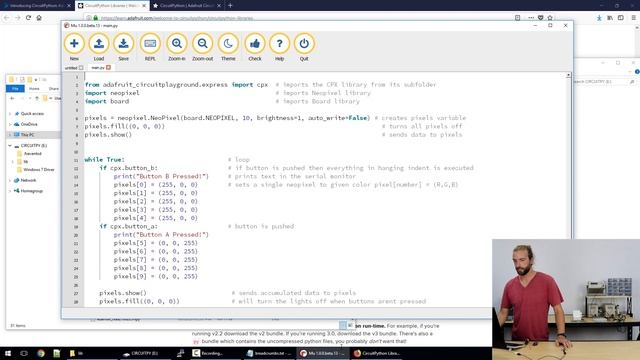Viewport: 640px width, 360px height.
Task: Select Network in Explorer tree
Action: click(x=28, y=180)
